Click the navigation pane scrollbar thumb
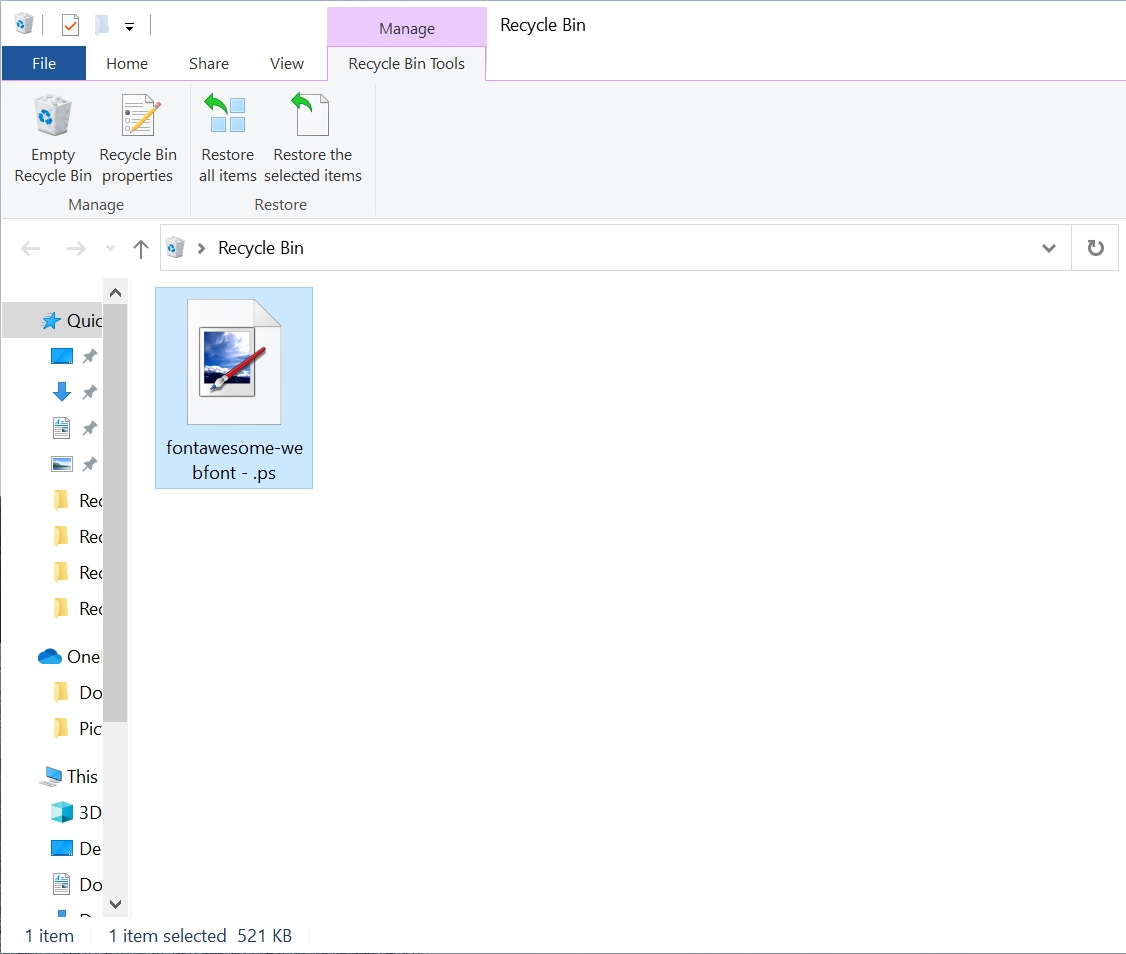 coord(116,512)
